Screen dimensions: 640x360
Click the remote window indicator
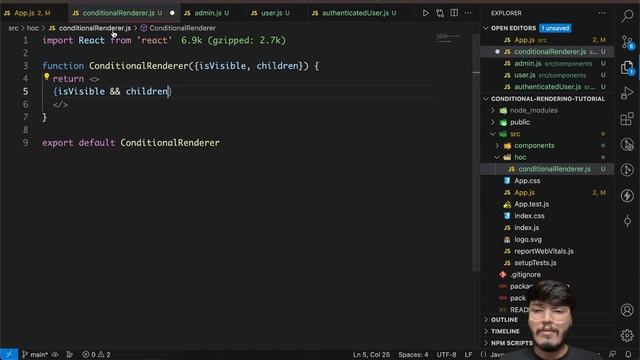[x=9, y=354]
